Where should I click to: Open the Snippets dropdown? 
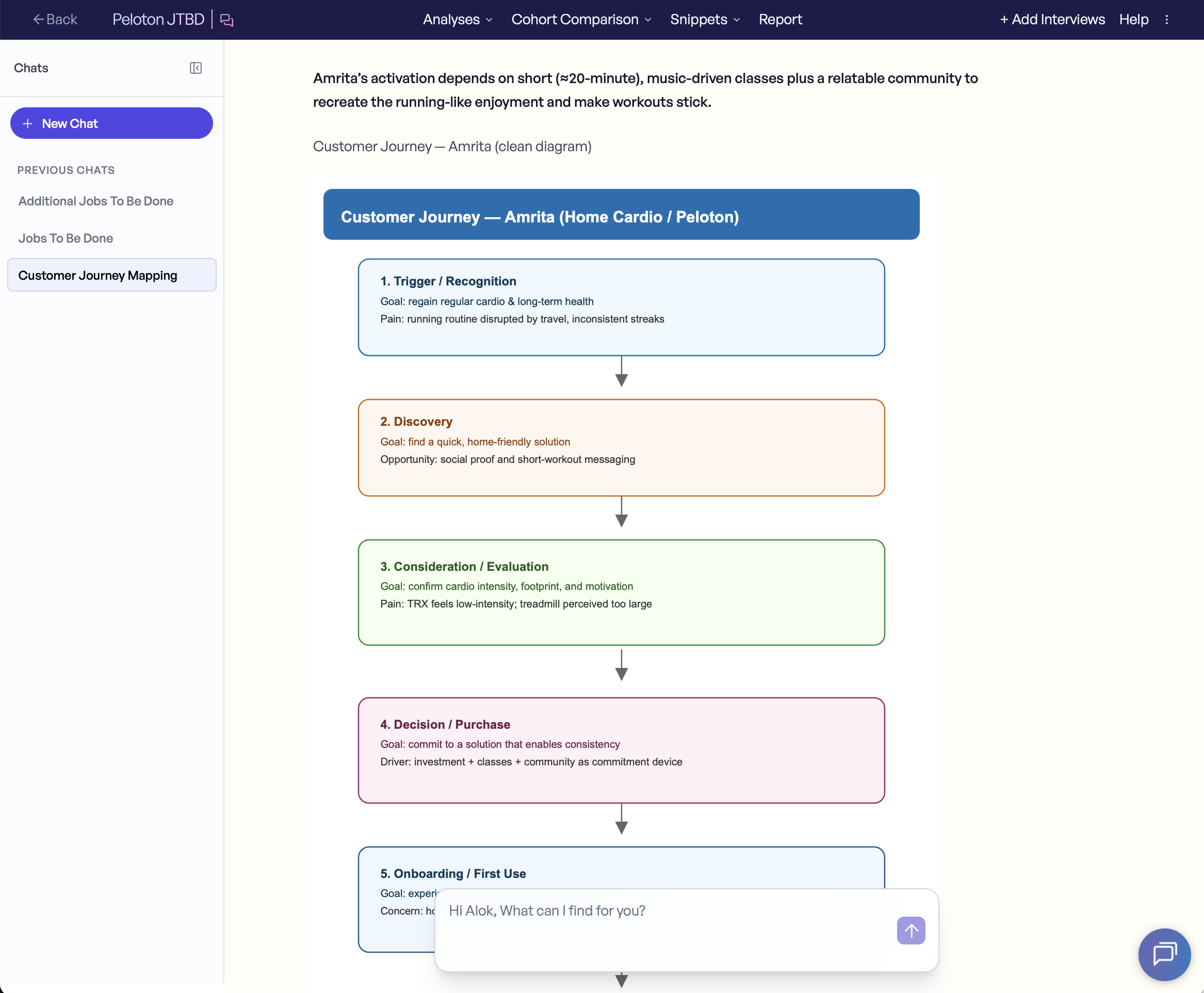coord(705,20)
